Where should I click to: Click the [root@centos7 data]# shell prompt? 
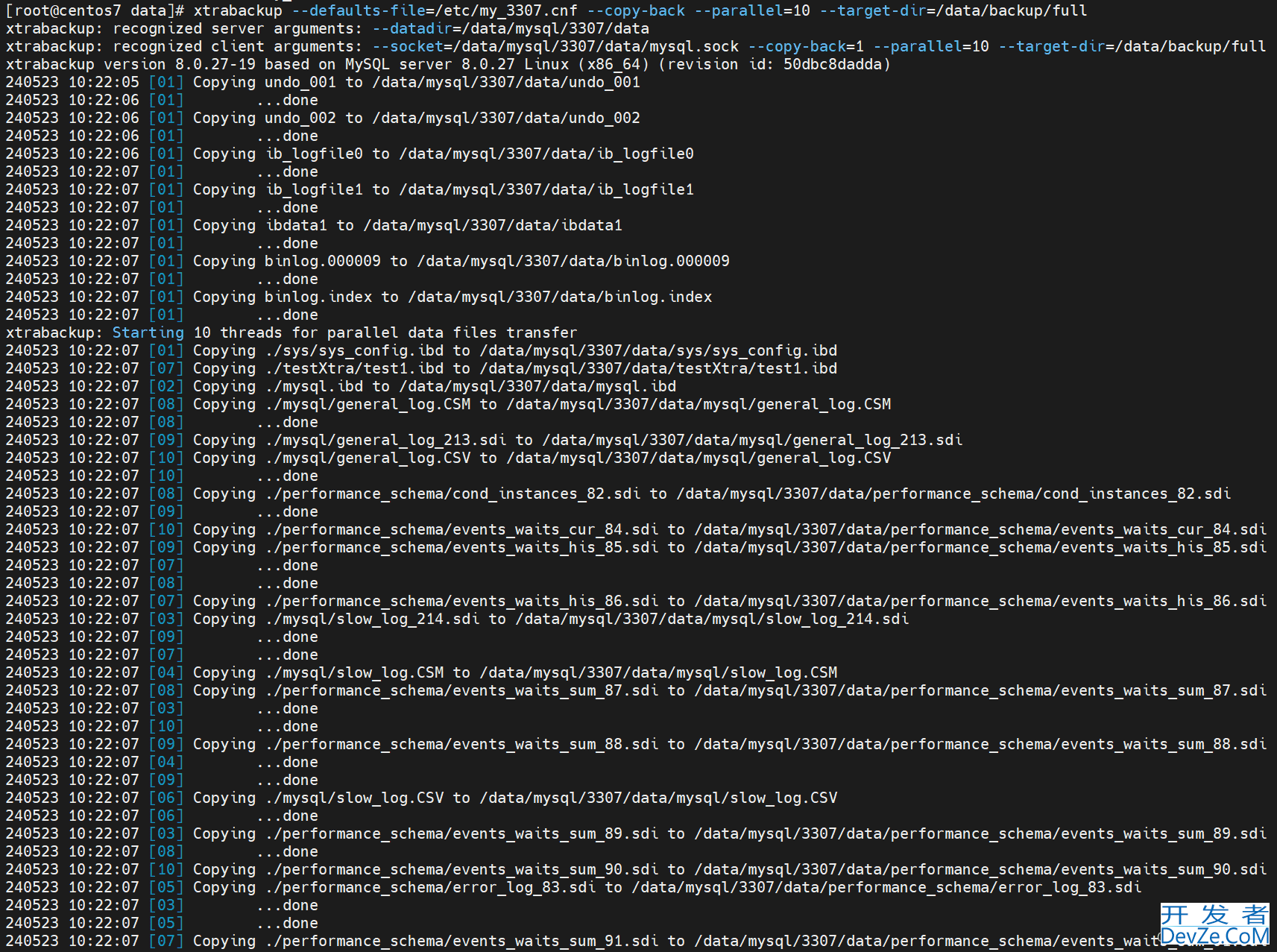(95, 10)
